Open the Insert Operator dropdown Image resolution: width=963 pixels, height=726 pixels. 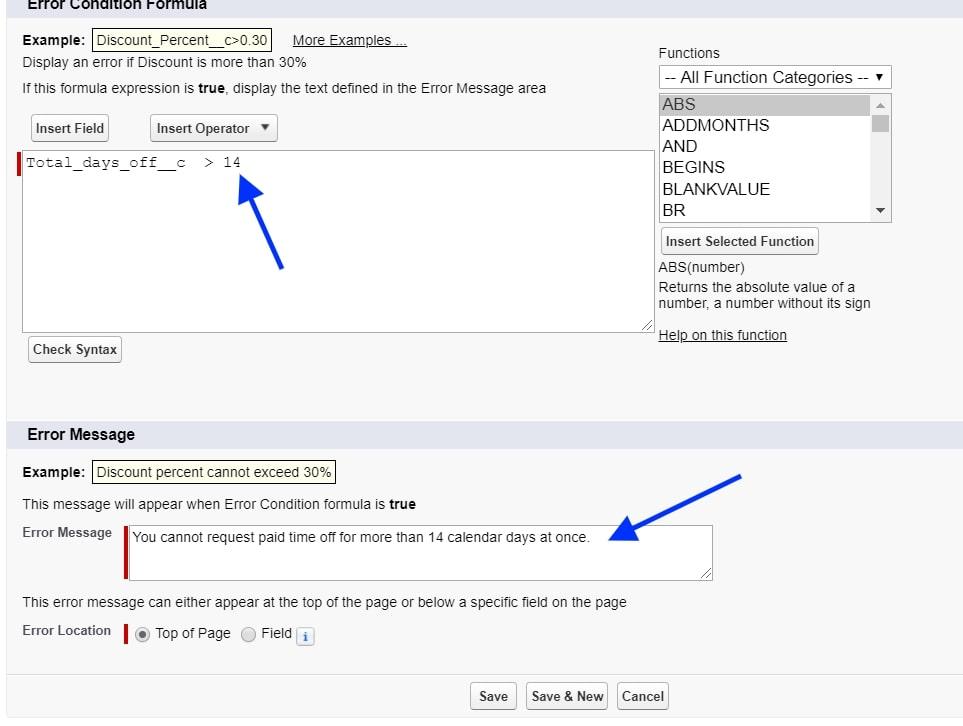213,128
